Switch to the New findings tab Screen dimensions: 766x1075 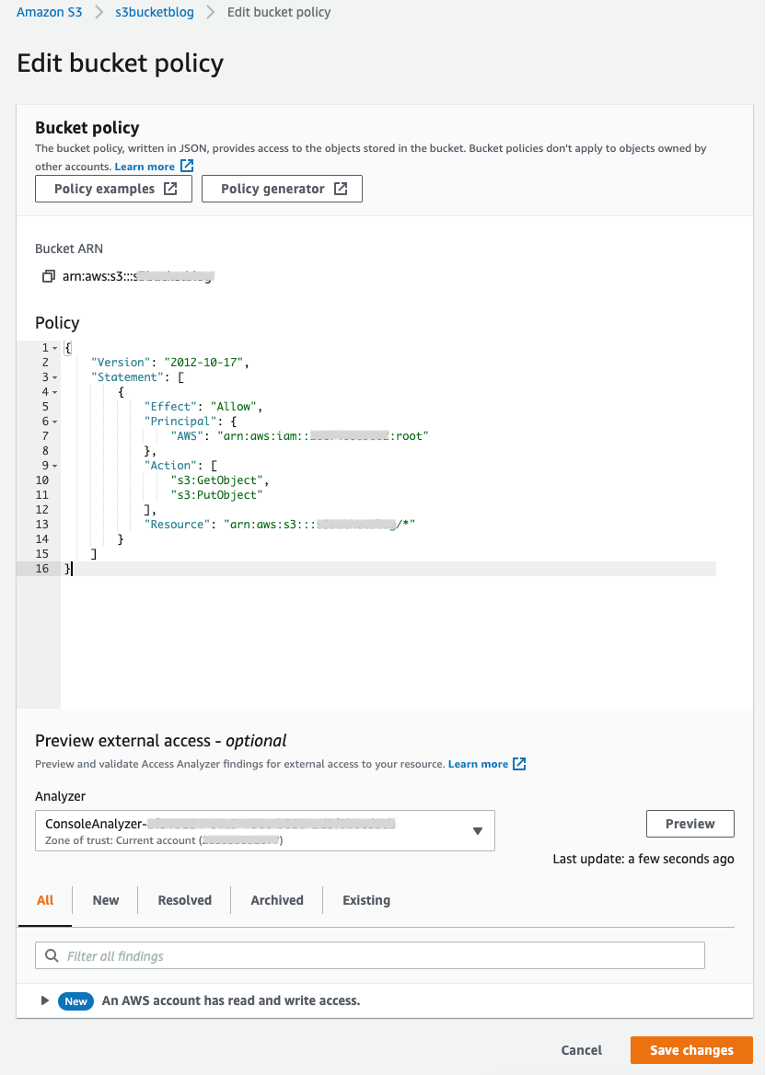[x=106, y=900]
